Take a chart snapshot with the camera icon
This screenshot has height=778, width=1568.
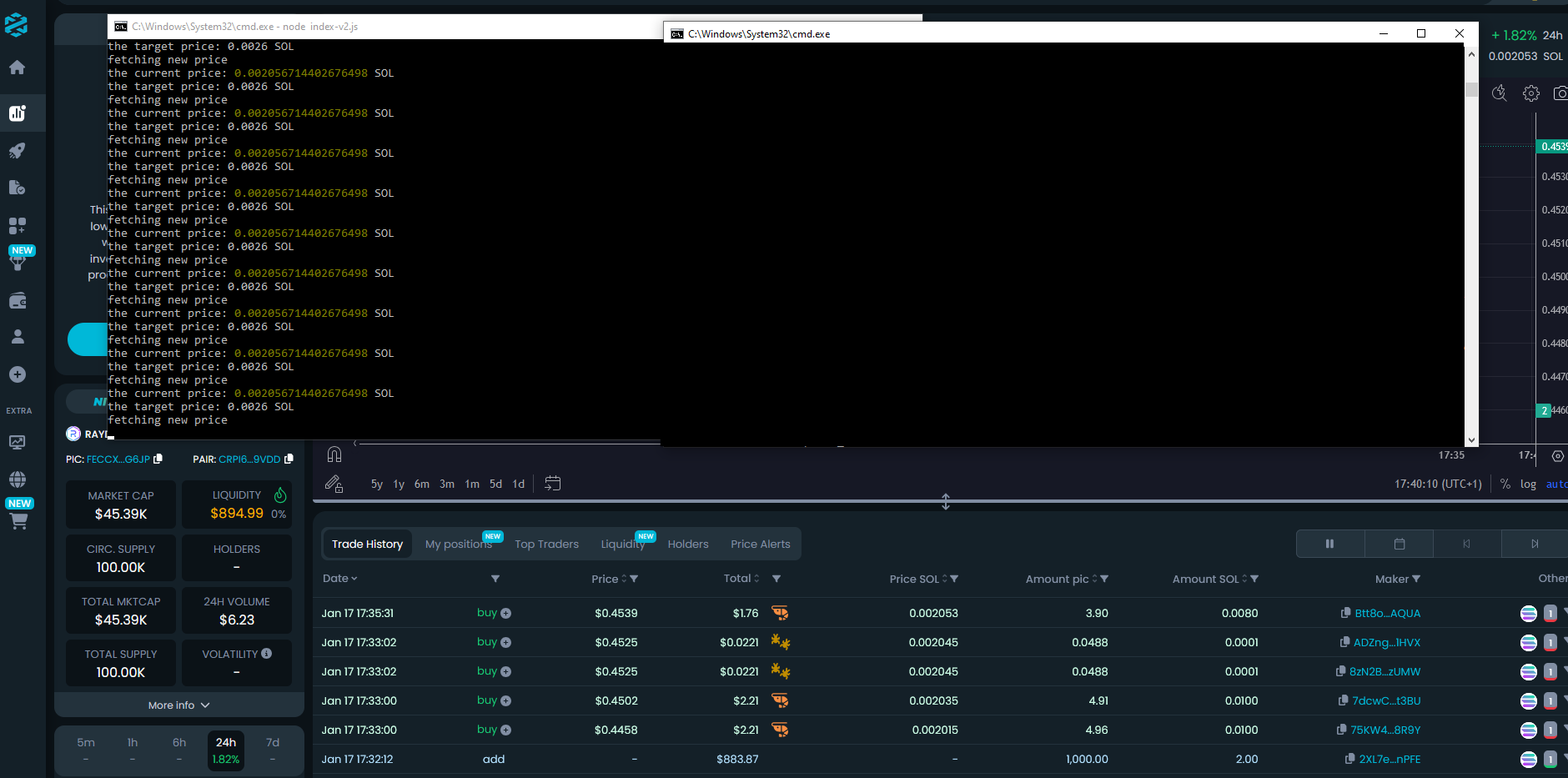click(1560, 93)
